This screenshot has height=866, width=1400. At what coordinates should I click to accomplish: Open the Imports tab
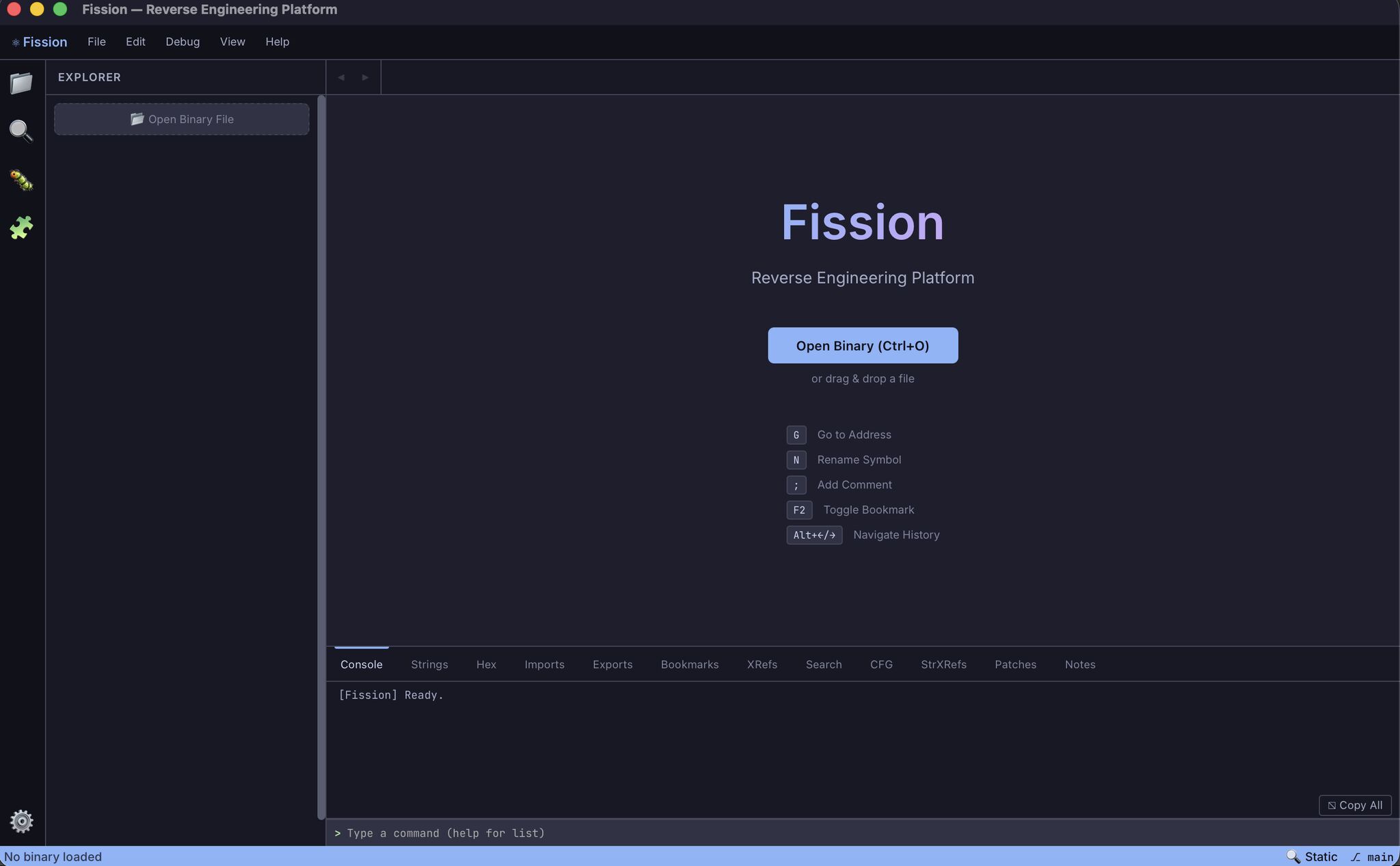(544, 664)
